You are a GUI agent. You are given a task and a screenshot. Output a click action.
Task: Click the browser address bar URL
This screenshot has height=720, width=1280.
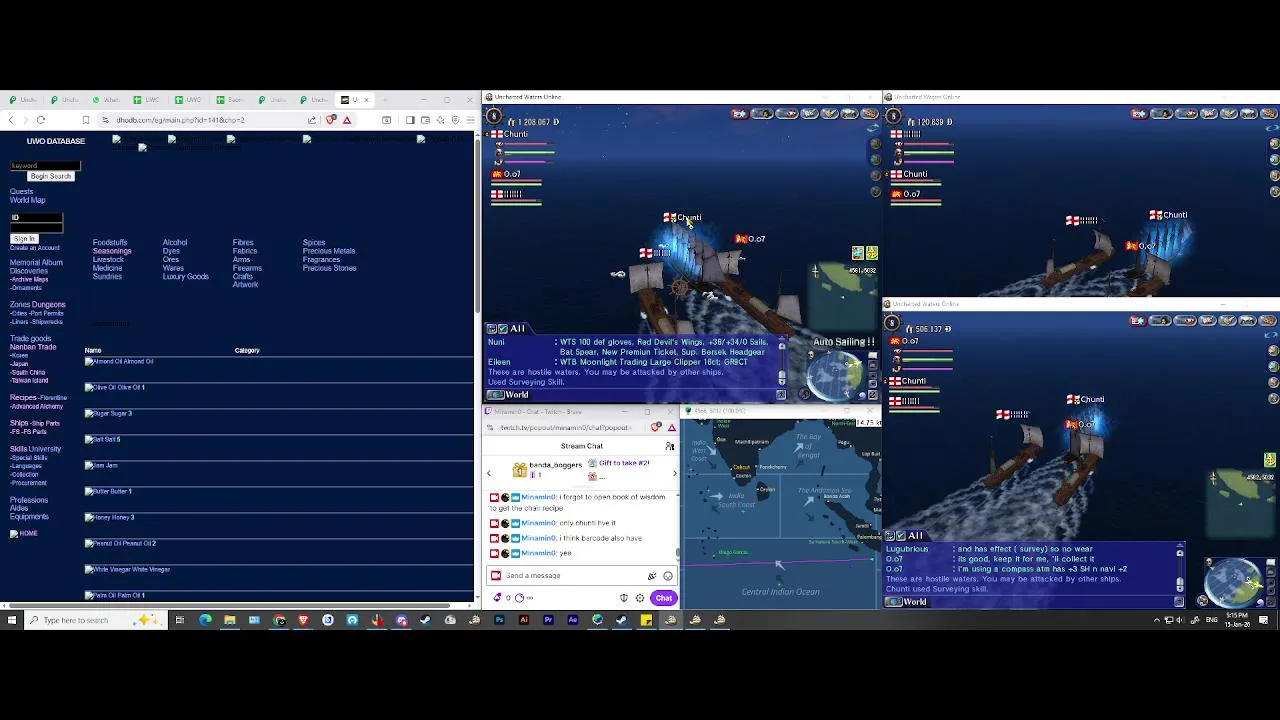[x=180, y=120]
